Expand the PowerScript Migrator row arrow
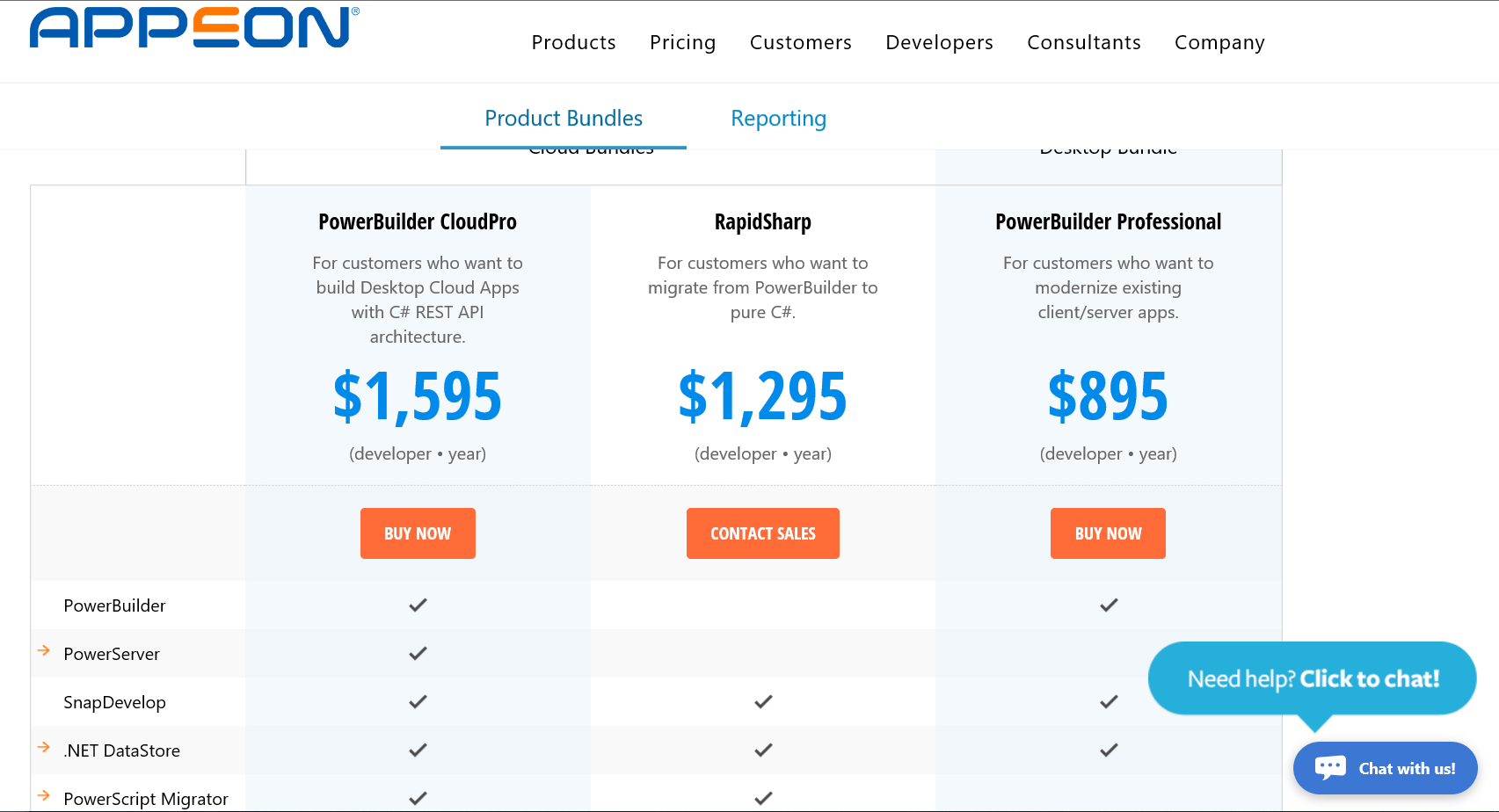 (x=44, y=795)
